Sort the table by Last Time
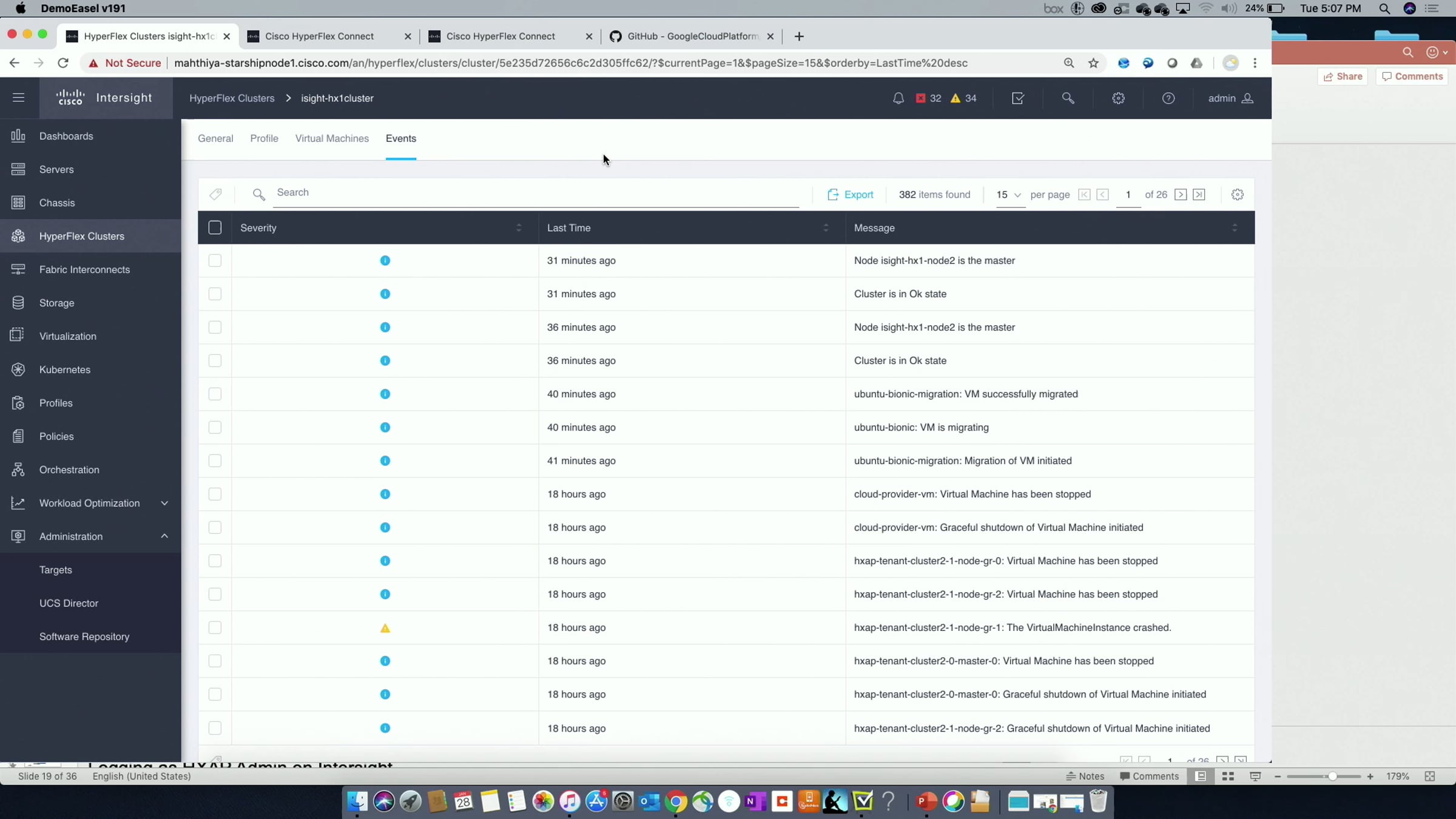This screenshot has height=819, width=1456. (825, 227)
